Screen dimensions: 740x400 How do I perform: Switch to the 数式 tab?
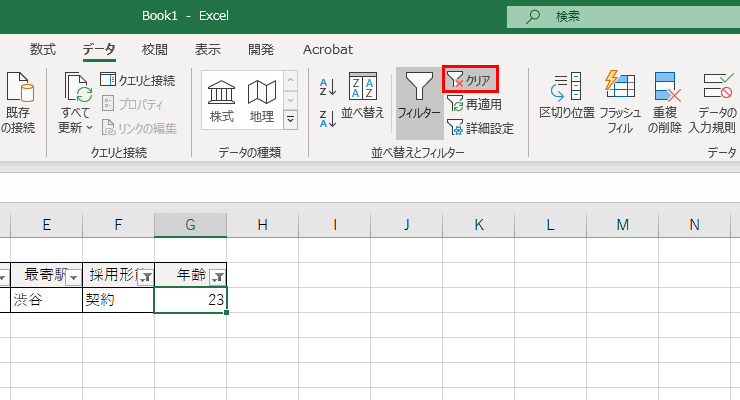tap(43, 49)
